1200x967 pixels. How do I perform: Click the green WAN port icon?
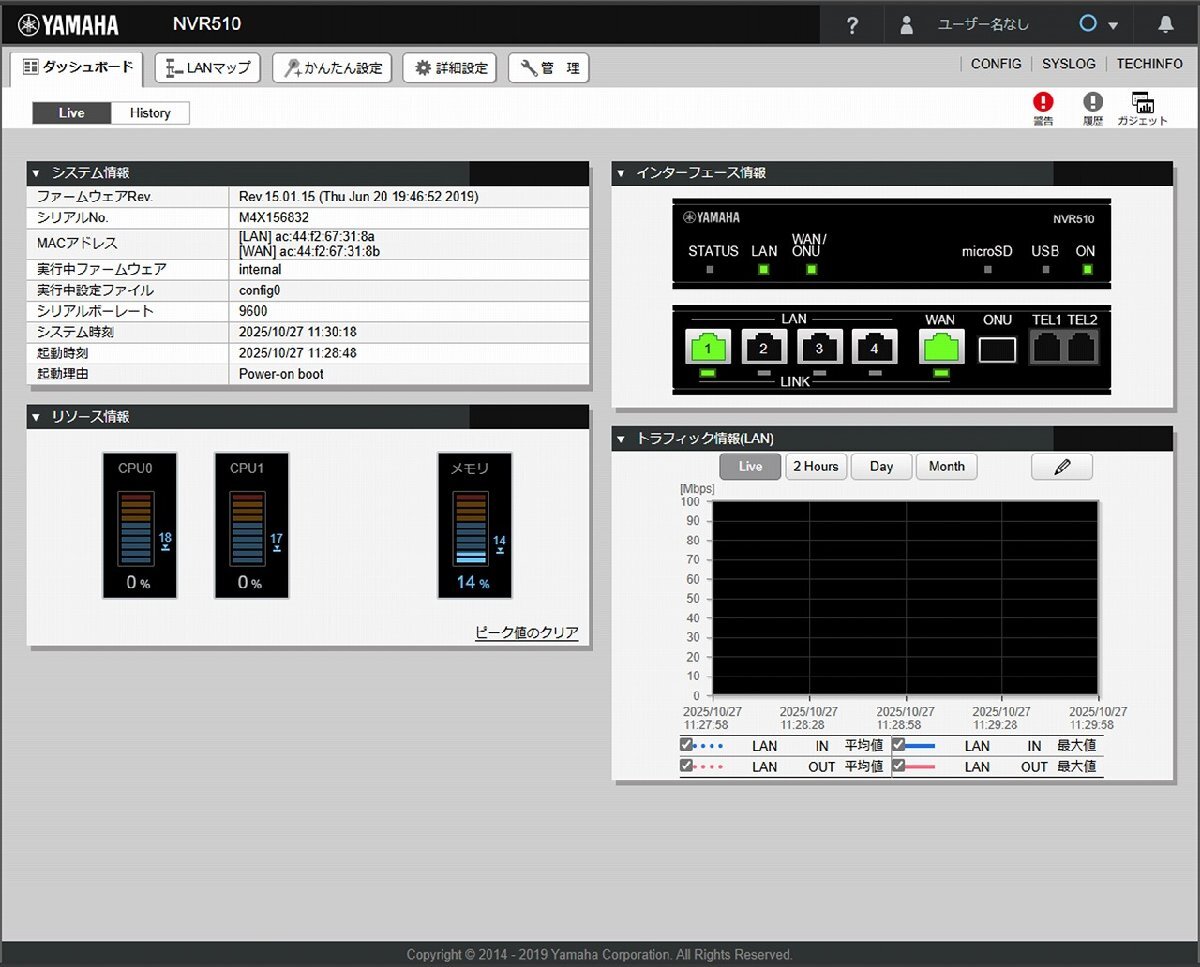coord(941,347)
